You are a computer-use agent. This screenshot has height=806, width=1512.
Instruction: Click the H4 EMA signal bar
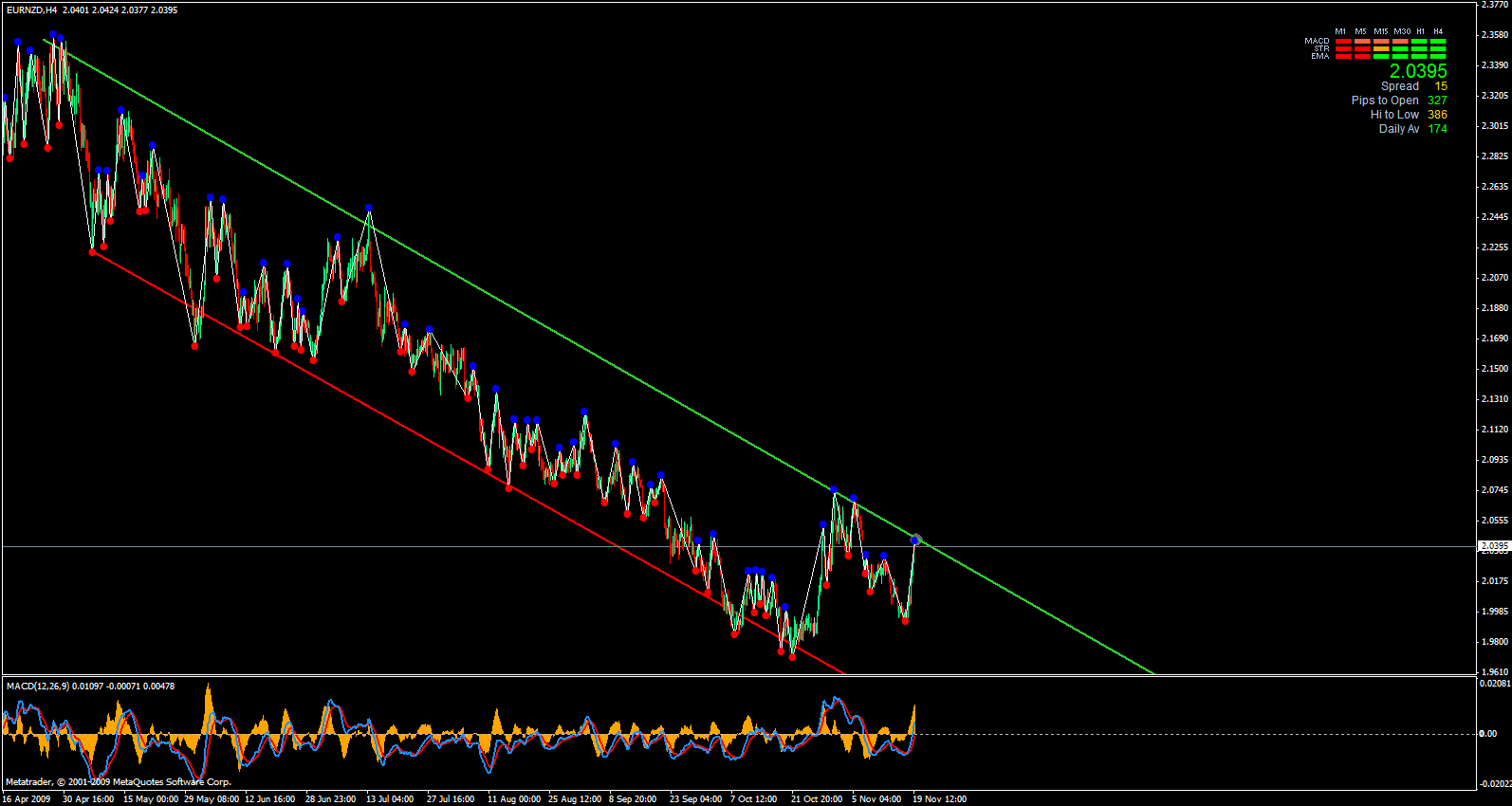point(1438,57)
